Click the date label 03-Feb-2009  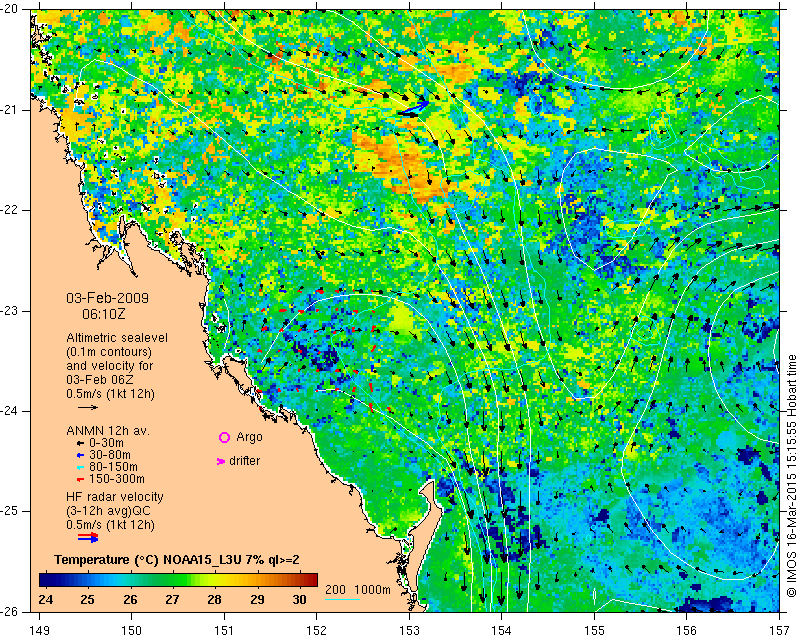pos(108,298)
